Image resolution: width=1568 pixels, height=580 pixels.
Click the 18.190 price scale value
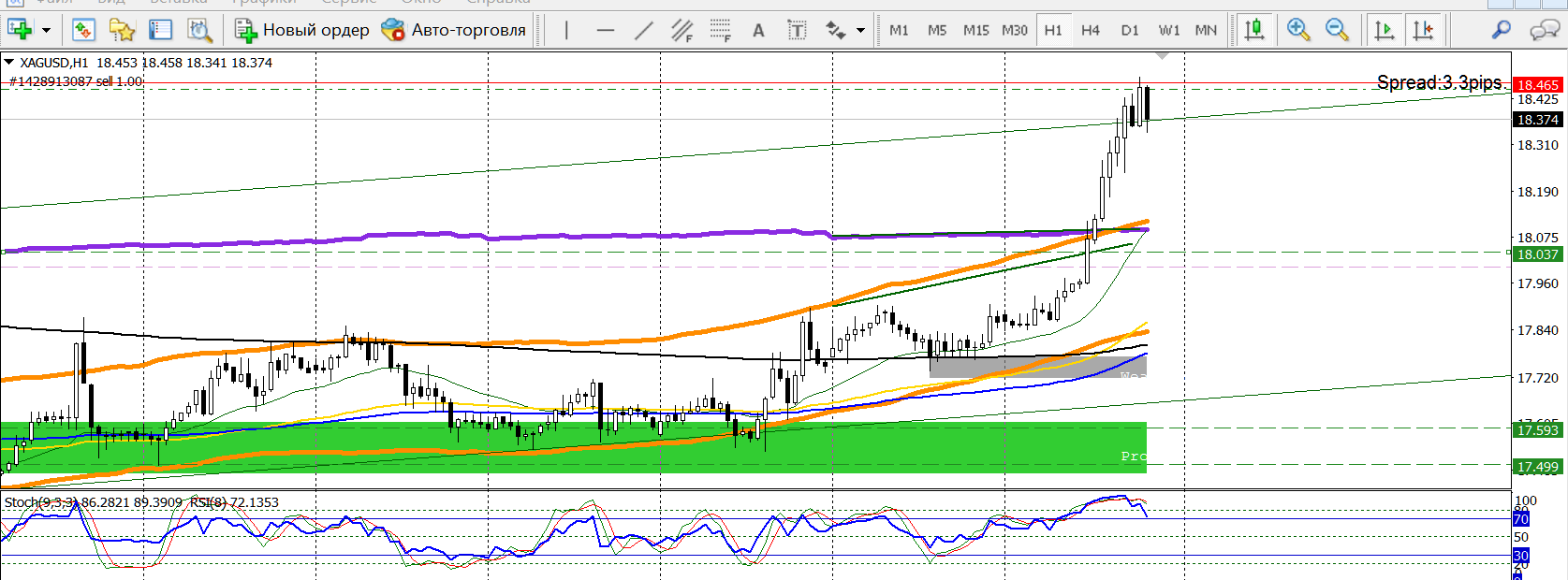pos(1537,192)
